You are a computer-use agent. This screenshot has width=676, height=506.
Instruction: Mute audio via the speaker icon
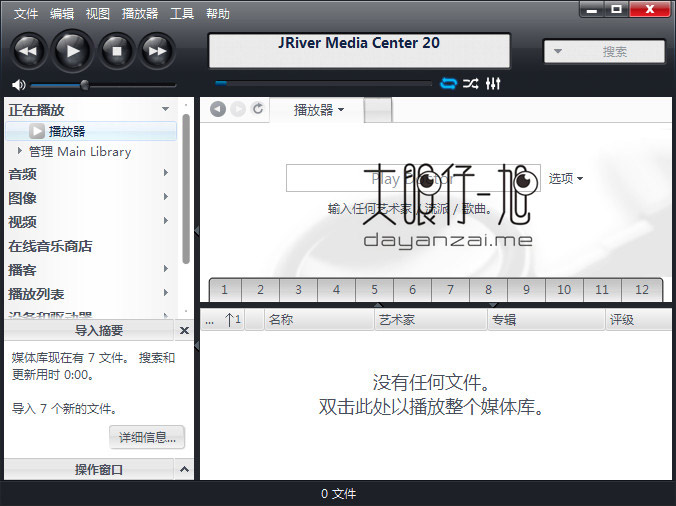[x=19, y=85]
